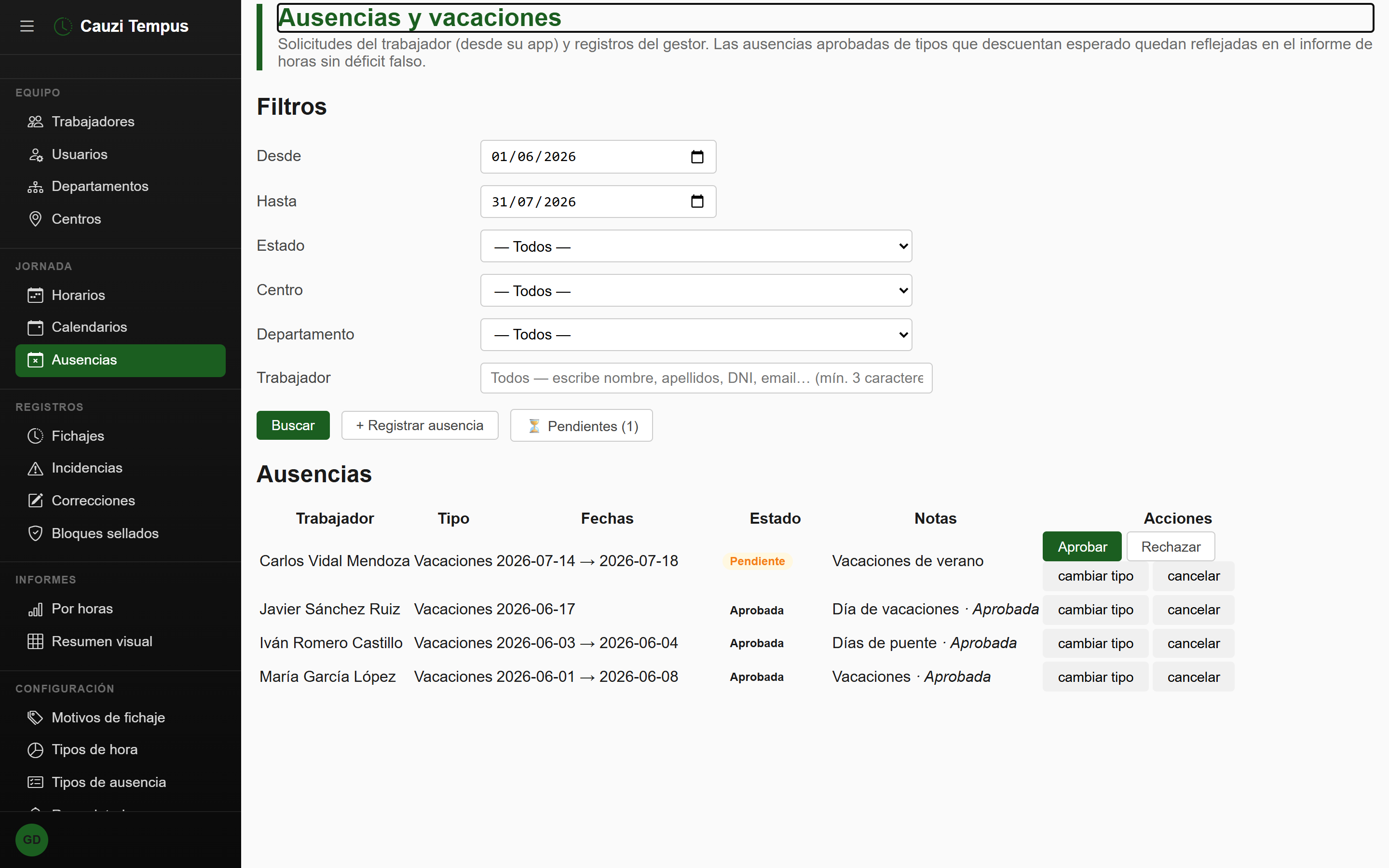The height and width of the screenshot is (868, 1389).
Task: Approve Carlos Vidal Mendoza's request
Action: point(1082,546)
